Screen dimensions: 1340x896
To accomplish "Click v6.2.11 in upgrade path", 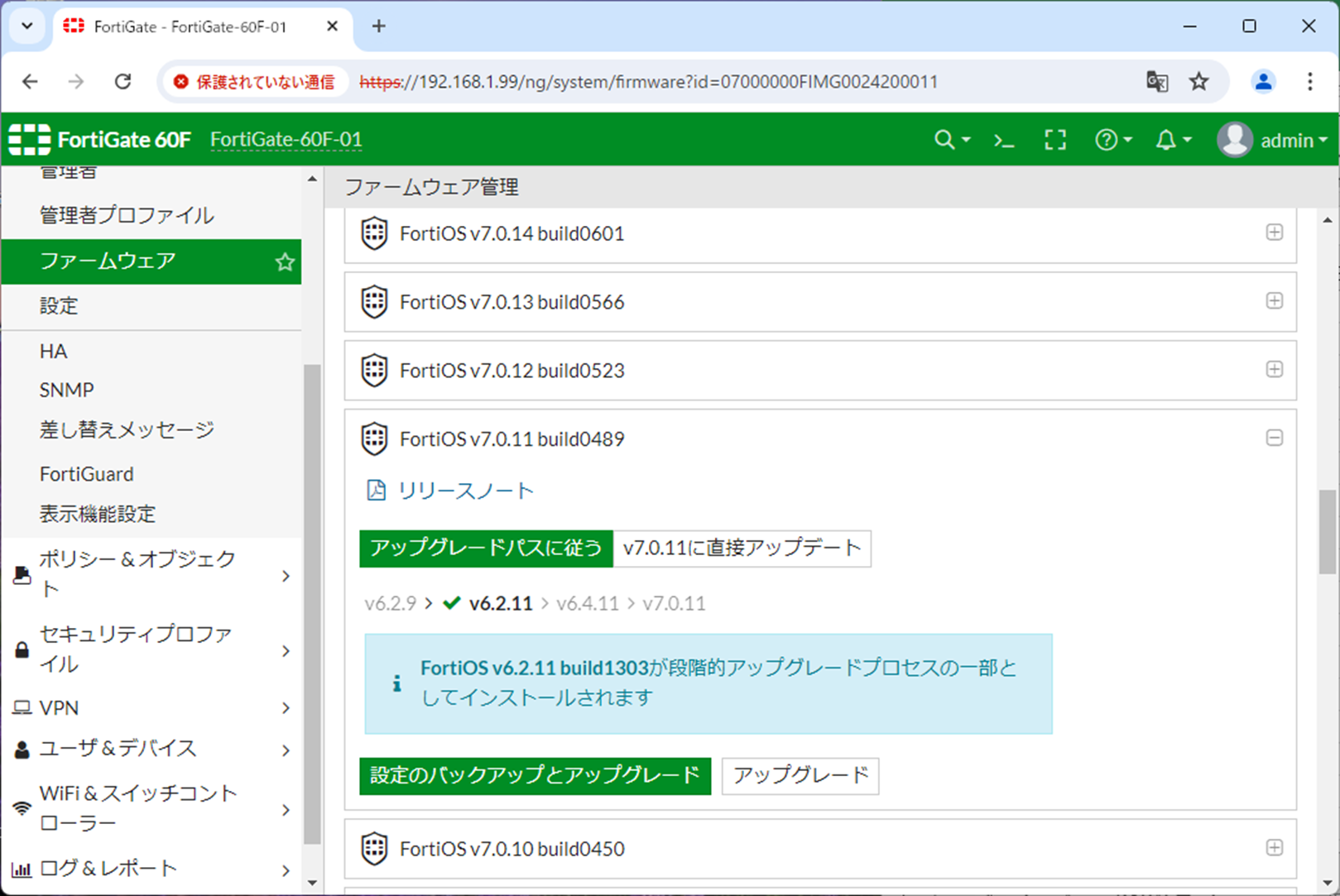I will point(501,604).
